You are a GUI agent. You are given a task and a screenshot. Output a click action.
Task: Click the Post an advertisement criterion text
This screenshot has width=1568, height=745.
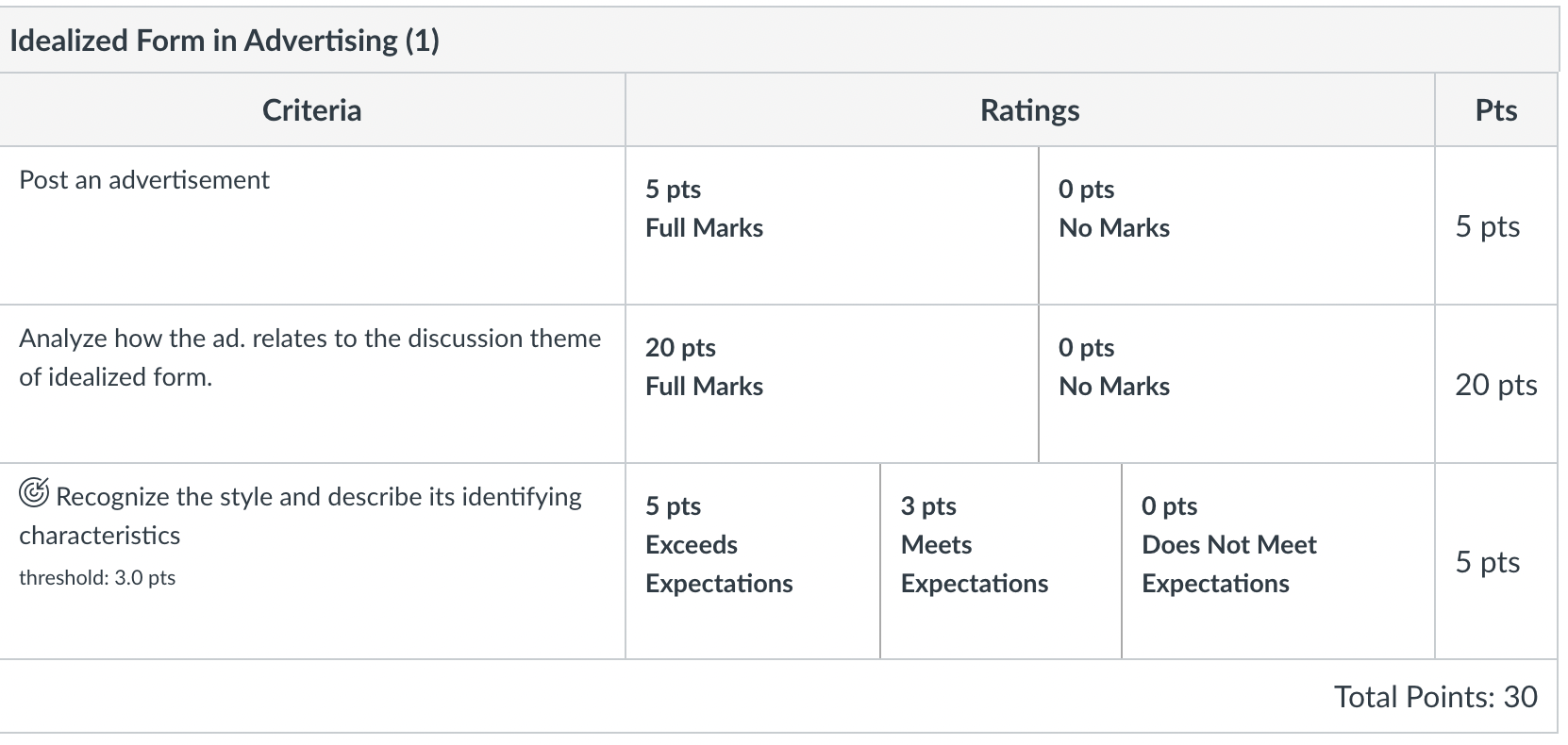144,179
